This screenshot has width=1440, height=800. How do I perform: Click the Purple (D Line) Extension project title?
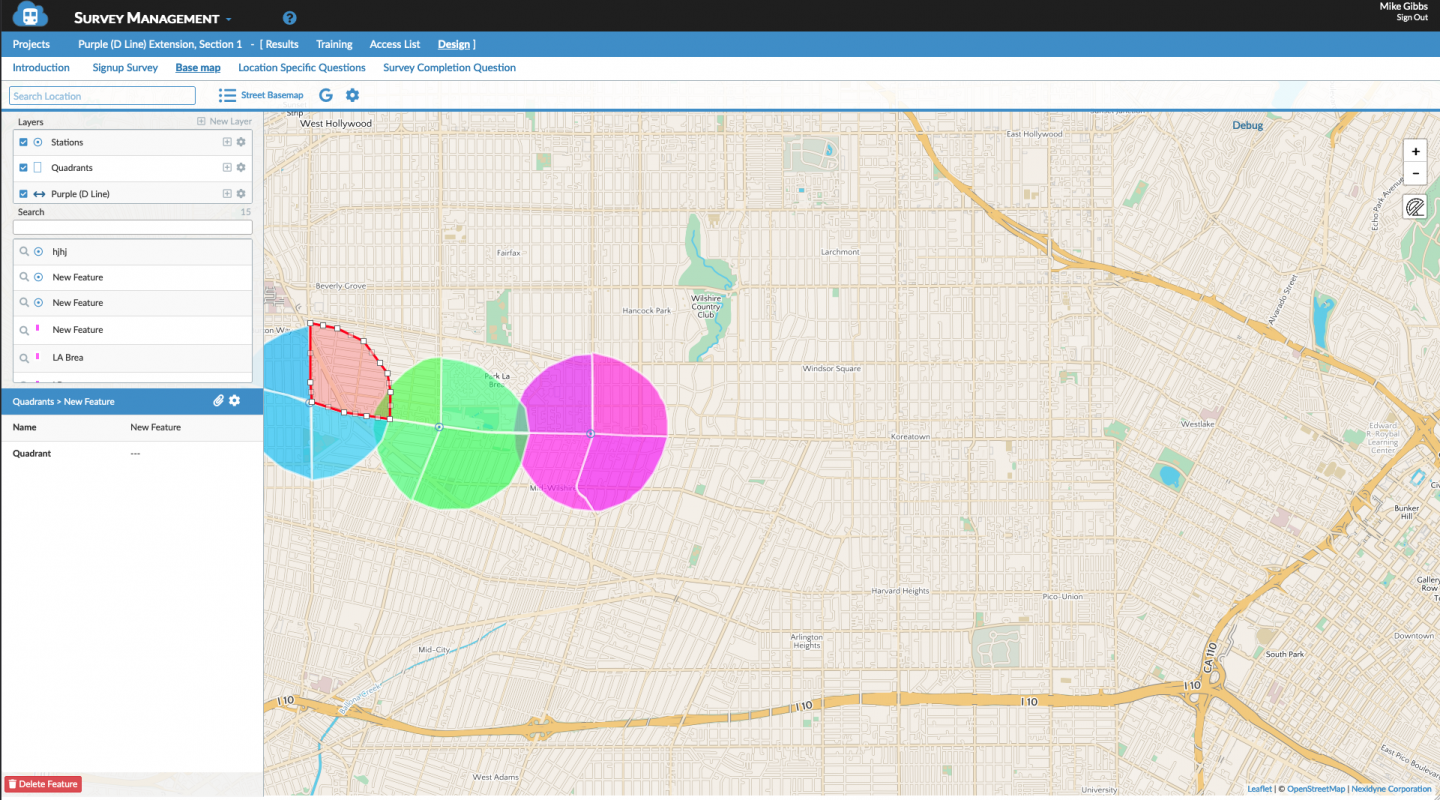(x=160, y=44)
